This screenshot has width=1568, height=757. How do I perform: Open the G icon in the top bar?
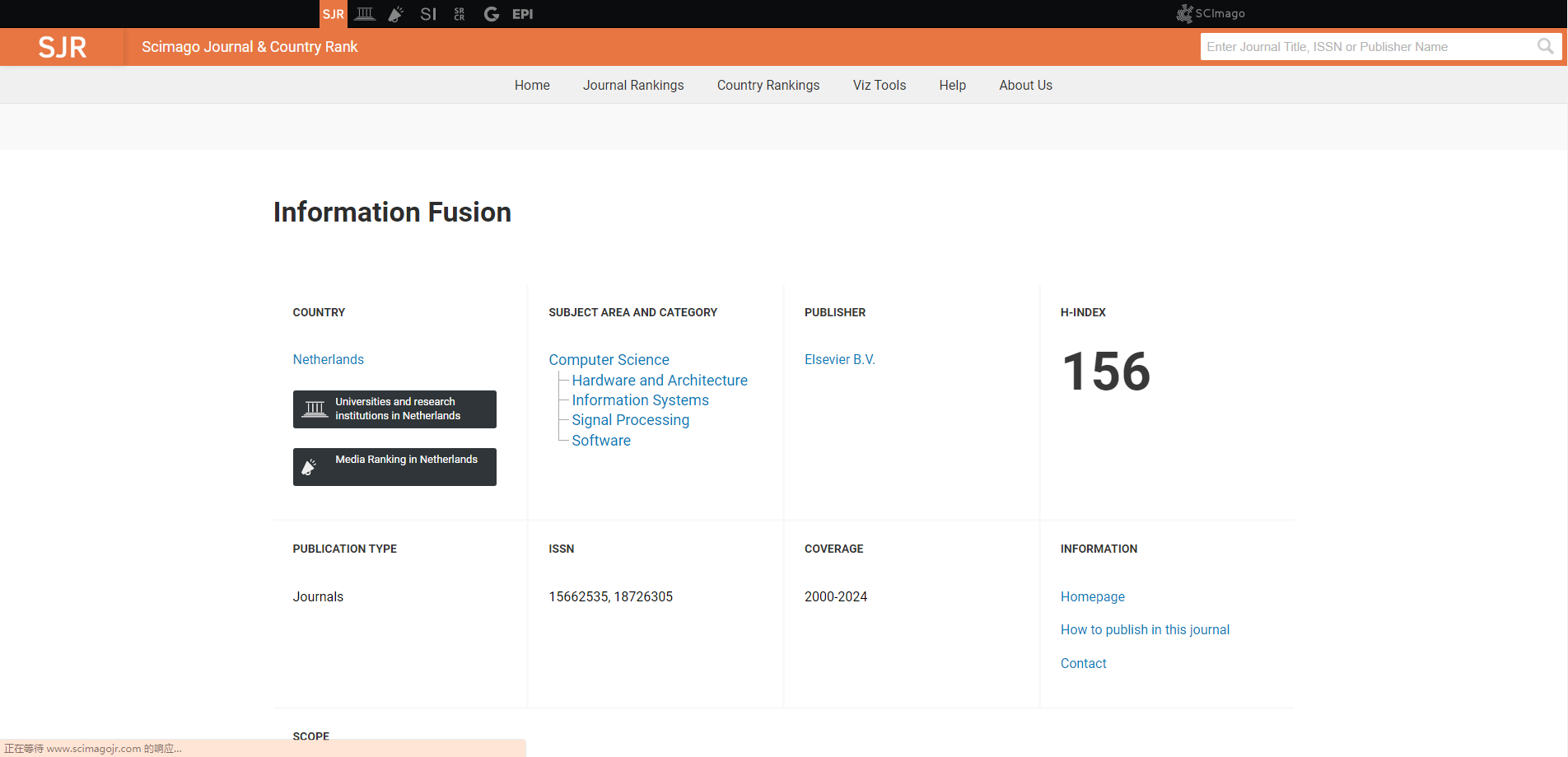pyautogui.click(x=492, y=14)
